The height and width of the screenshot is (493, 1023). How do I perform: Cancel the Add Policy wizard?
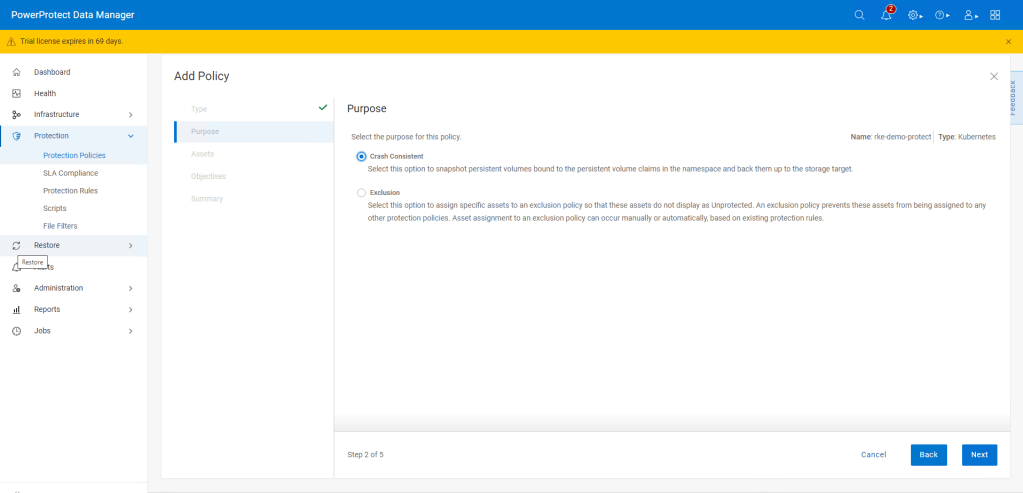pyautogui.click(x=873, y=454)
